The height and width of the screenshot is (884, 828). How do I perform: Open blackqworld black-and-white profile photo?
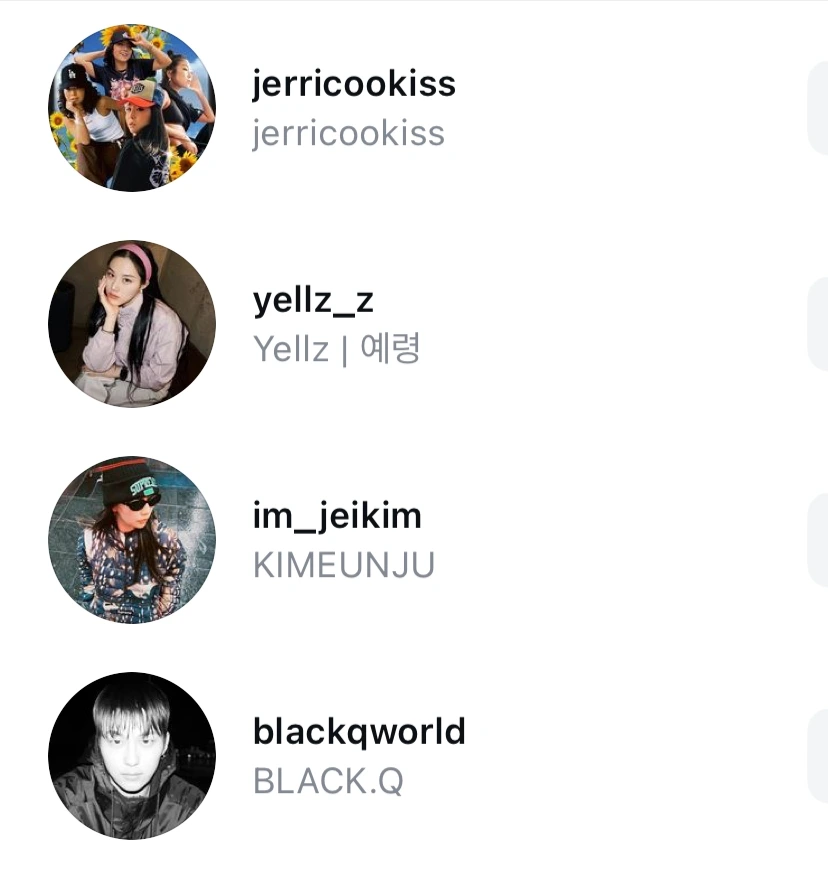click(x=132, y=755)
